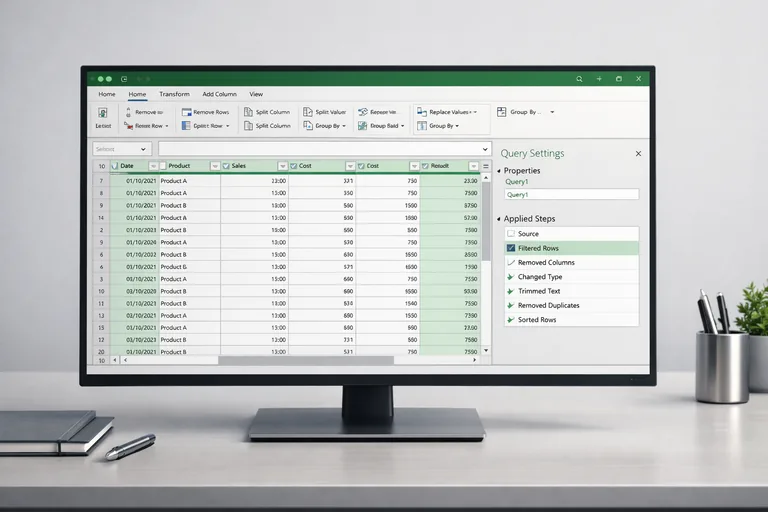Click the Remove Rows table icon

[x=186, y=112]
